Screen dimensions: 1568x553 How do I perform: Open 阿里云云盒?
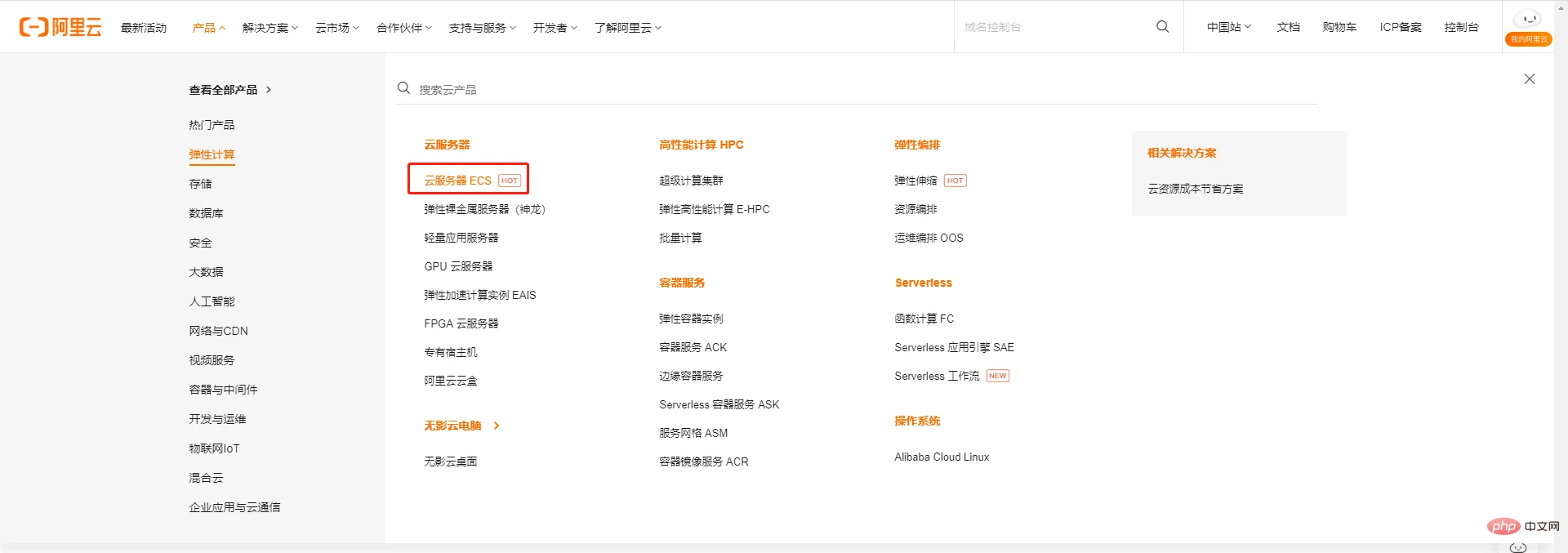click(451, 381)
